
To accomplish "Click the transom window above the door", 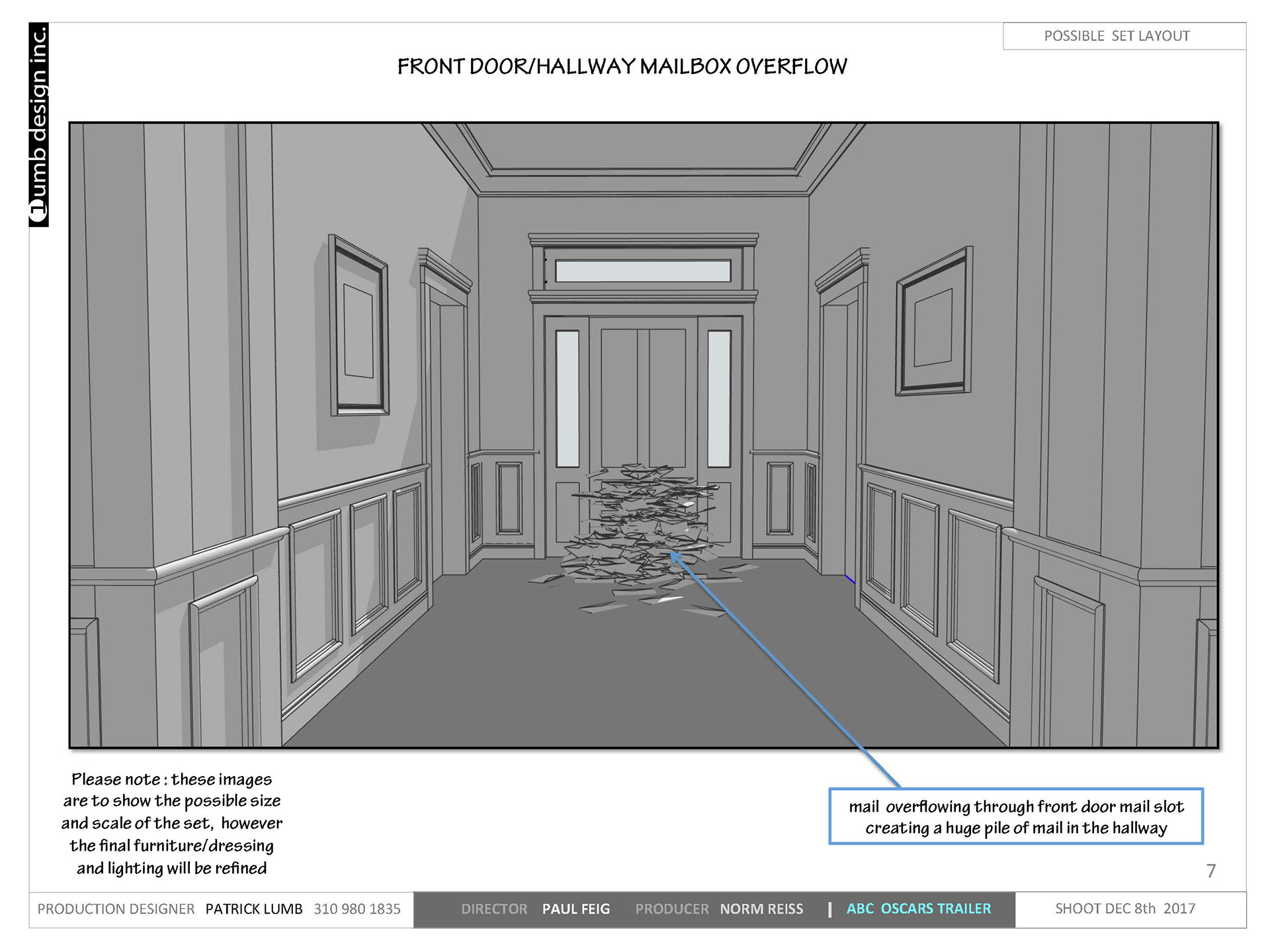I will (643, 271).
